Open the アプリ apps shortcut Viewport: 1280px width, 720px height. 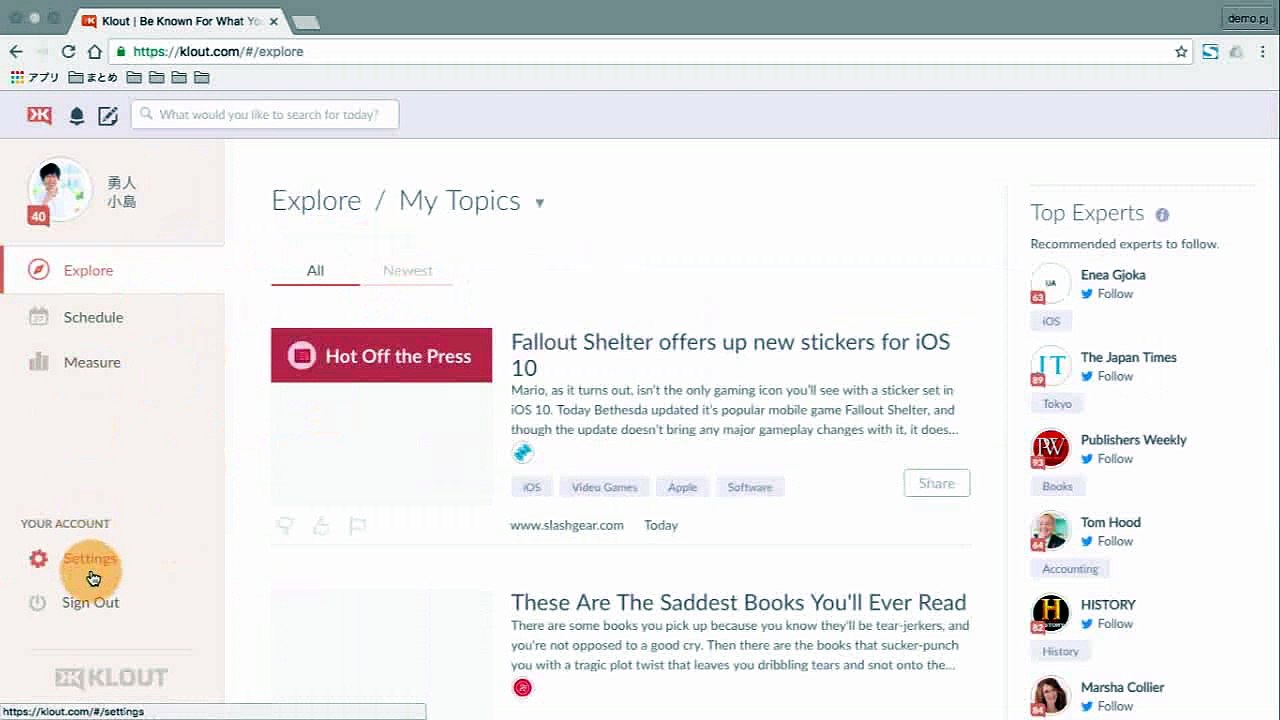35,77
